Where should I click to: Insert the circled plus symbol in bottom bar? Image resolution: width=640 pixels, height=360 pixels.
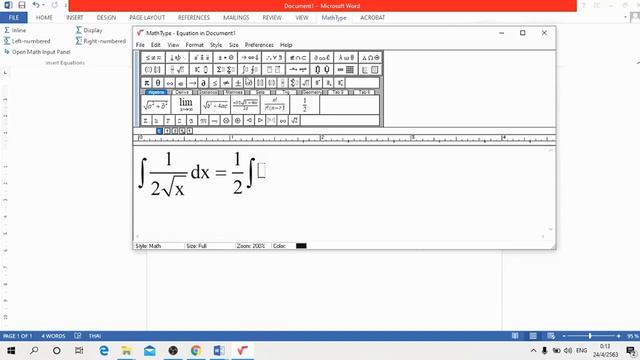coord(238,120)
